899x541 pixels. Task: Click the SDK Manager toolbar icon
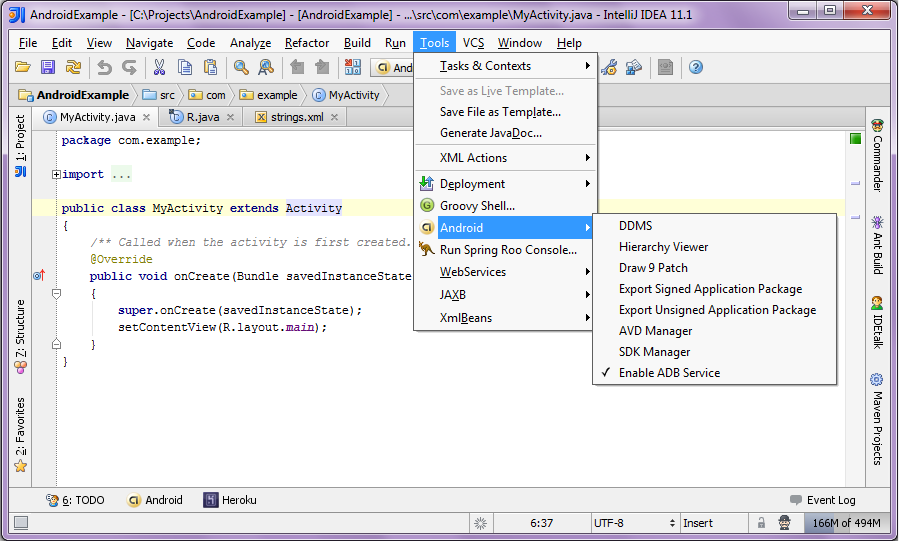pyautogui.click(x=665, y=68)
